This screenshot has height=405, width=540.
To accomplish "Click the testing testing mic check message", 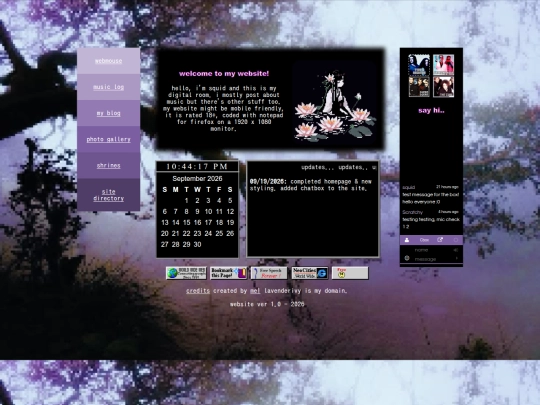I will (431, 223).
